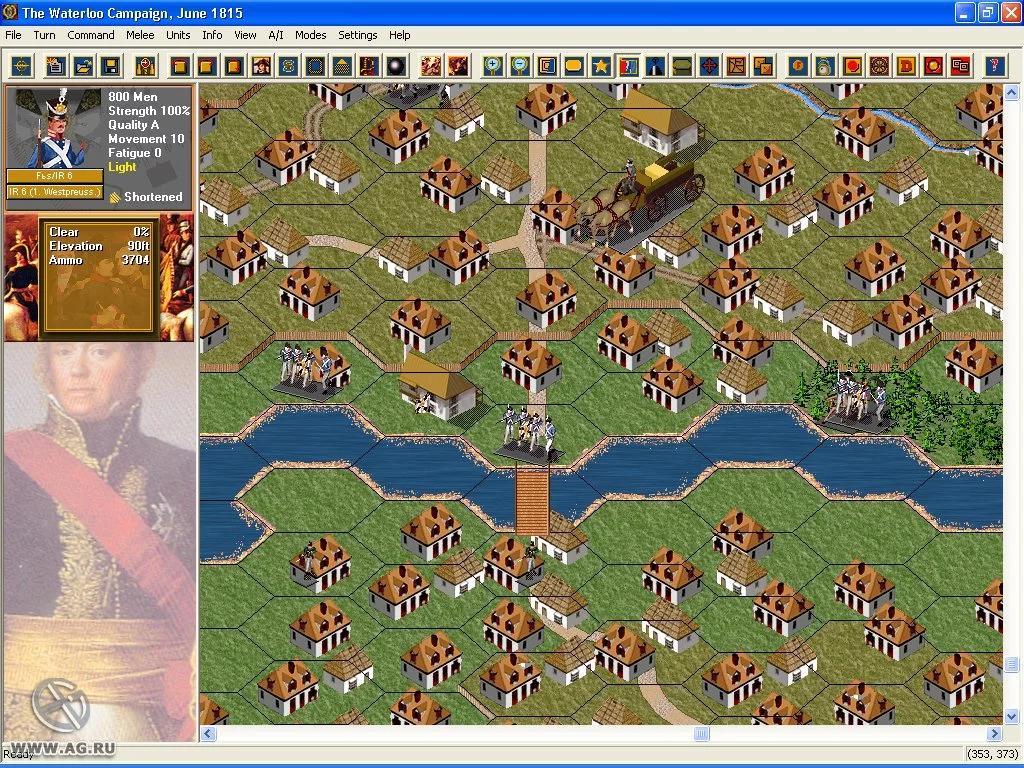Screen dimensions: 1024x768
Task: Click the concentric squares toolbar icon
Action: click(547, 66)
